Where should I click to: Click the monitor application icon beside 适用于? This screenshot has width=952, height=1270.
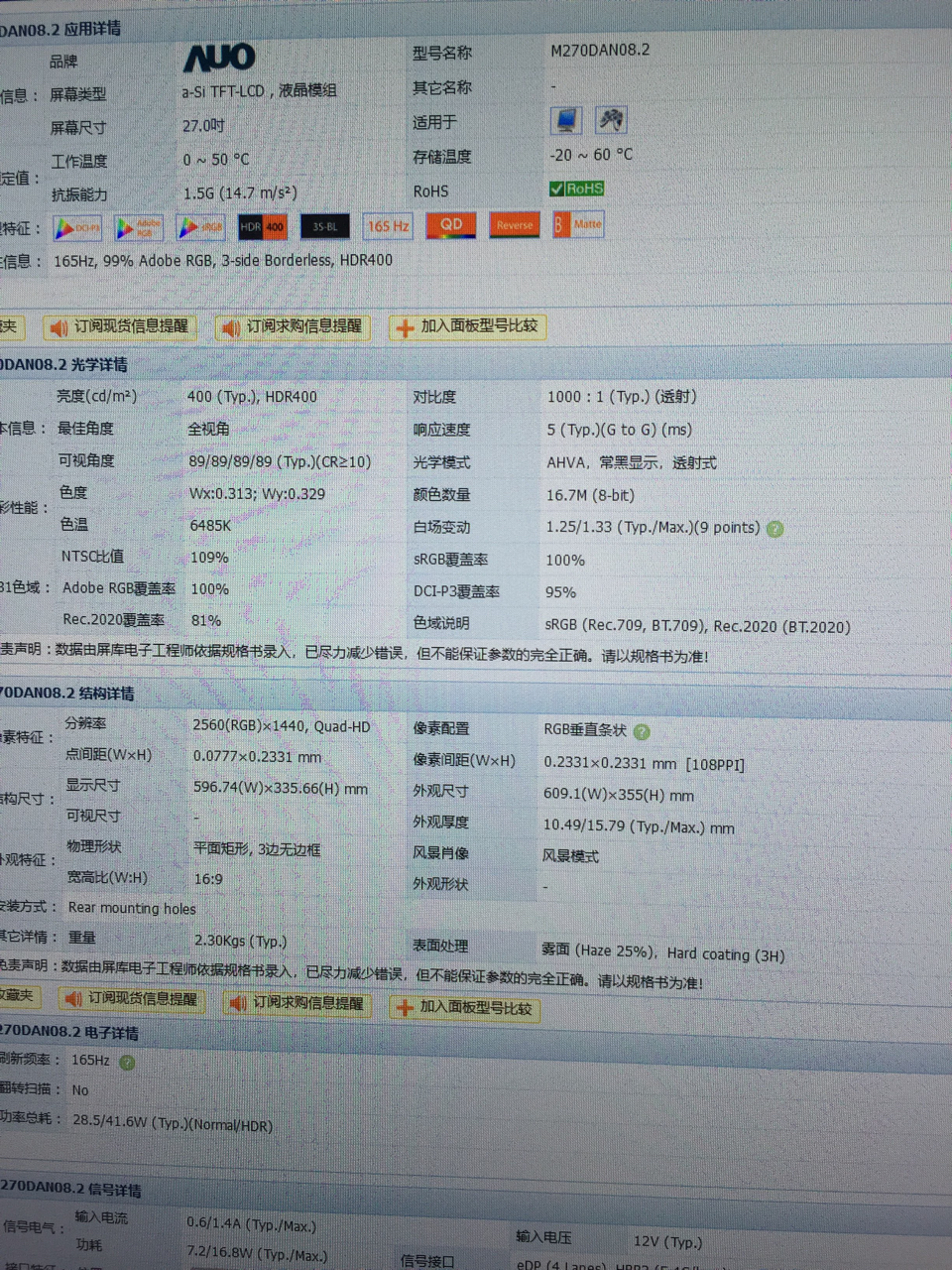(x=565, y=119)
